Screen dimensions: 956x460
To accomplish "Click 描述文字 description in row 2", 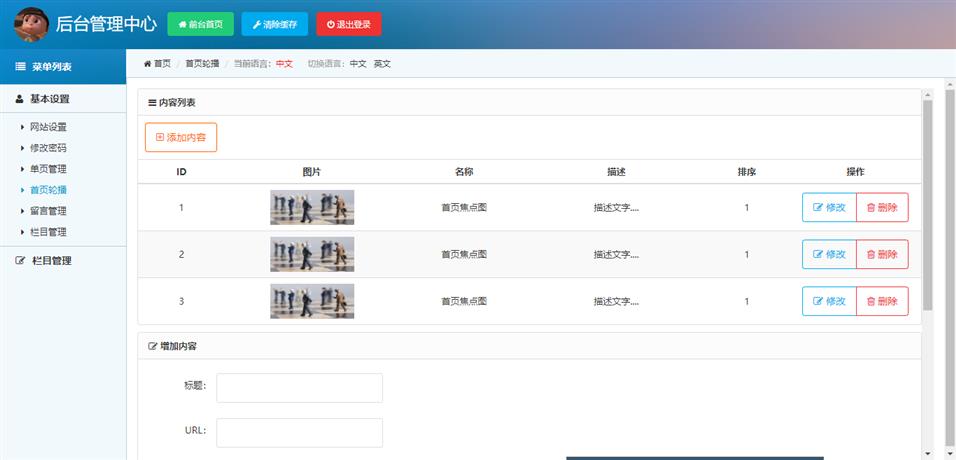I will (x=616, y=254).
